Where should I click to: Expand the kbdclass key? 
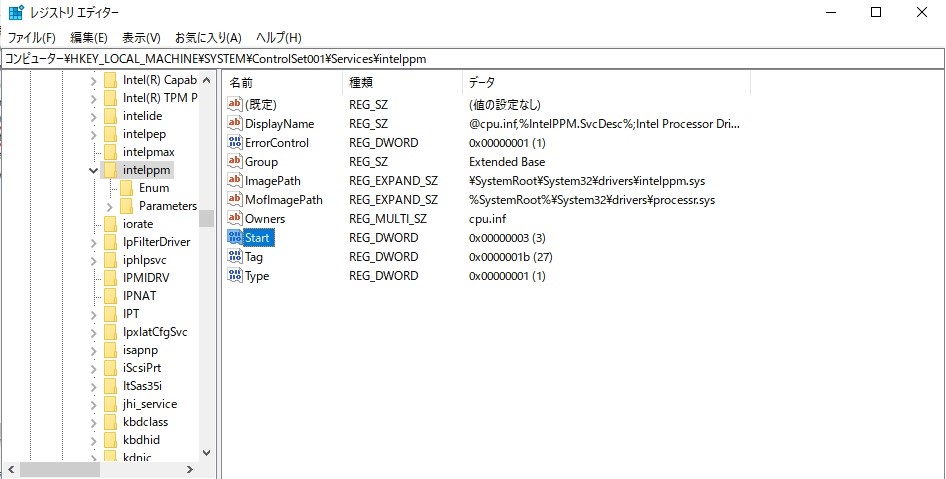pyautogui.click(x=93, y=422)
